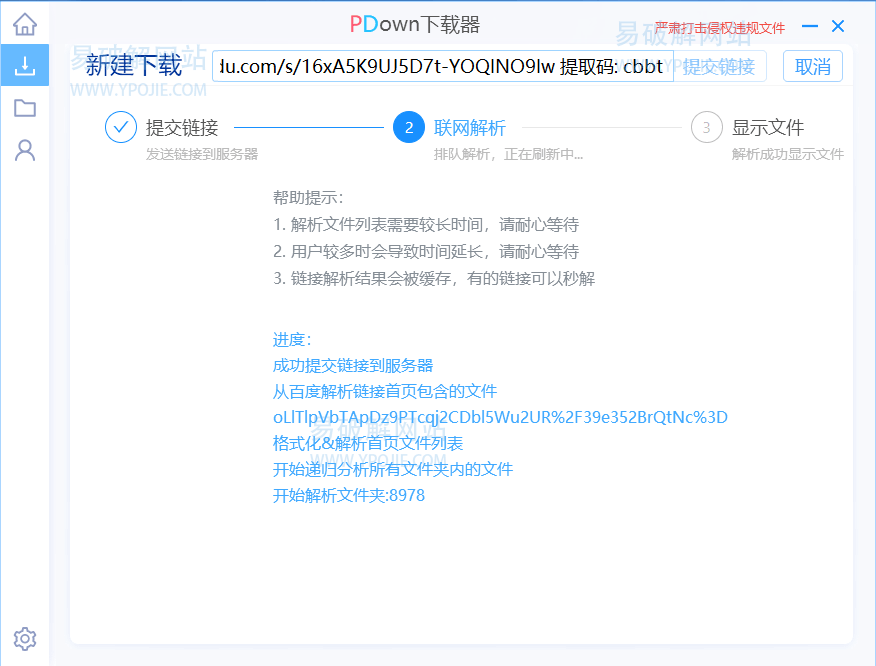Click the 新建下载 heading
876x666 pixels.
[x=134, y=65]
